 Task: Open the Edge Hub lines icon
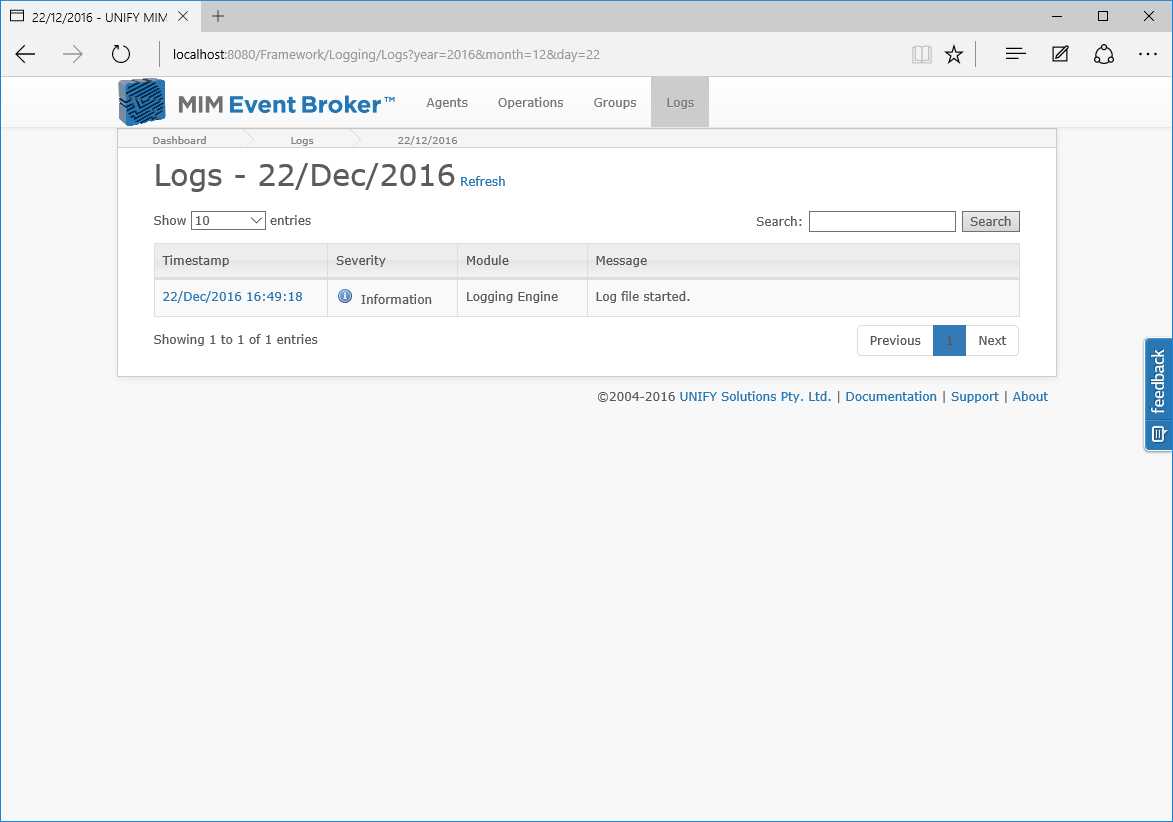click(x=1015, y=54)
